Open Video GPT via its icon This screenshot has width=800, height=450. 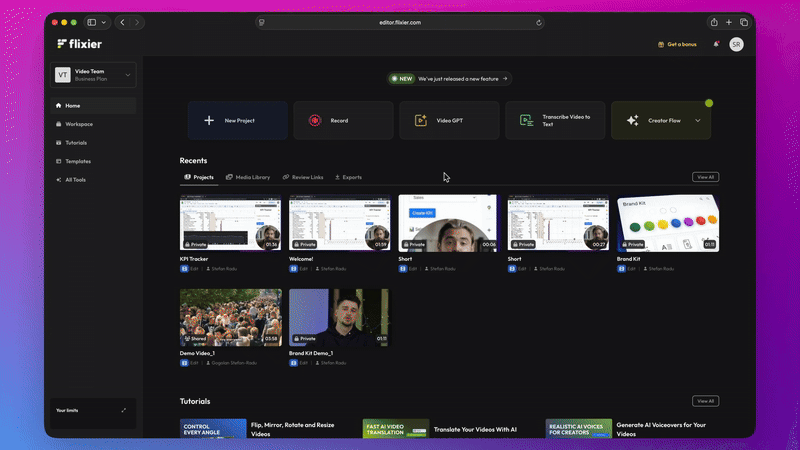[x=420, y=120]
